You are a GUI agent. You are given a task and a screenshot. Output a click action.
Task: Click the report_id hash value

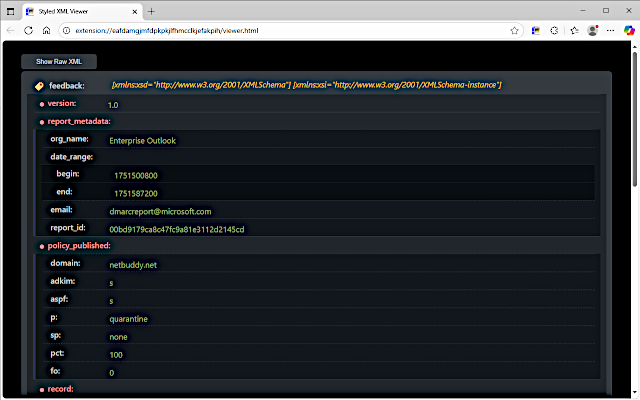(176, 230)
